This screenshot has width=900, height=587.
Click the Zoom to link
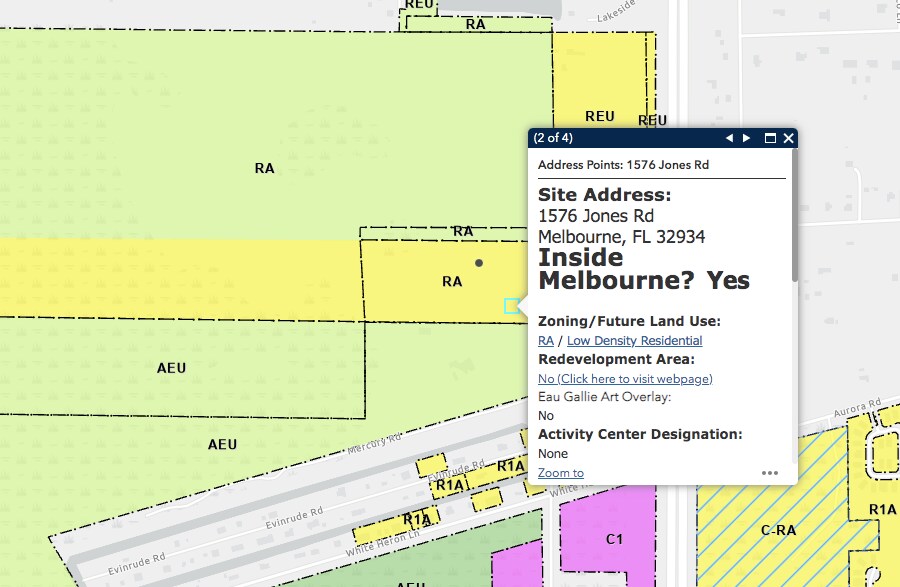tap(559, 472)
